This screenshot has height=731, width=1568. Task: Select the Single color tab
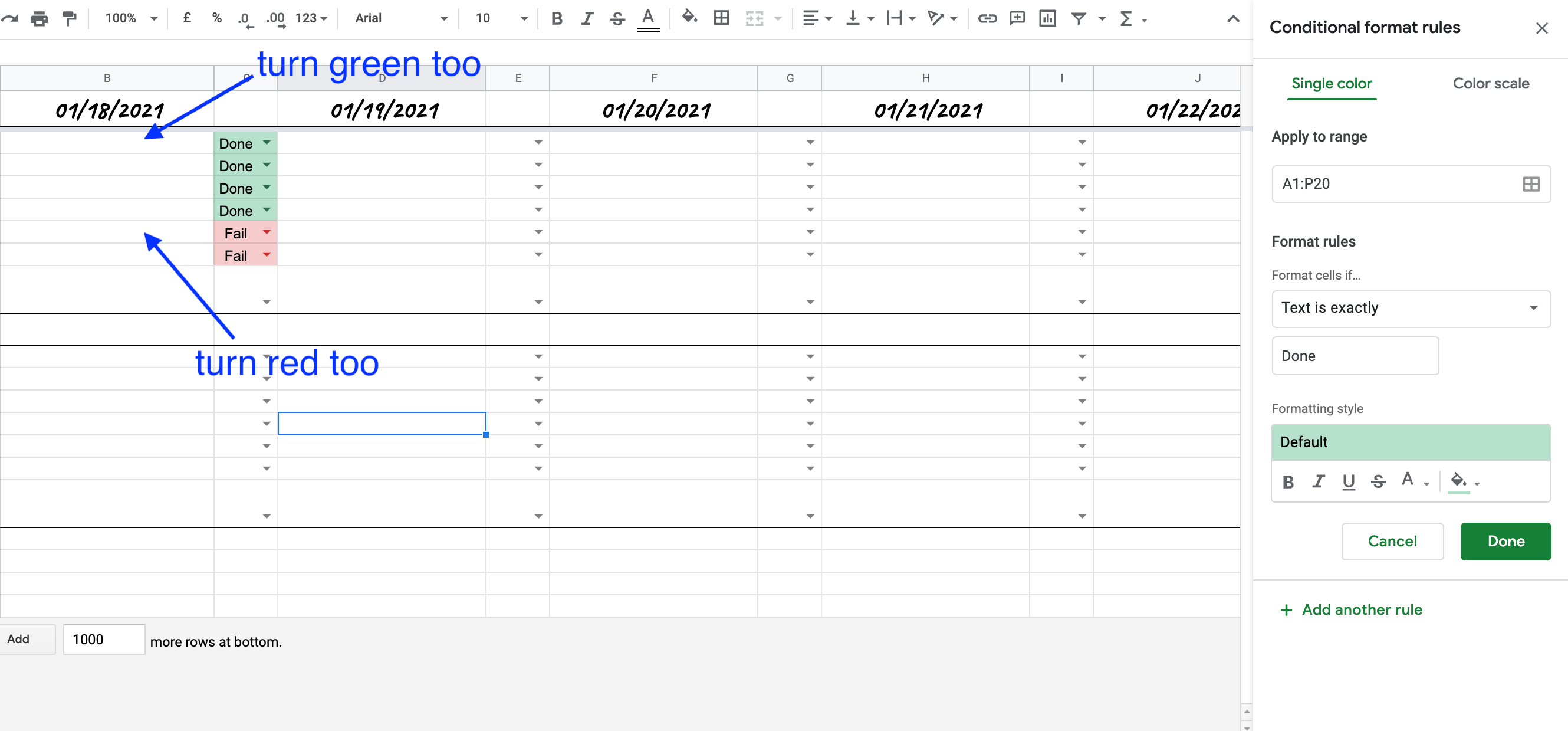pos(1332,84)
